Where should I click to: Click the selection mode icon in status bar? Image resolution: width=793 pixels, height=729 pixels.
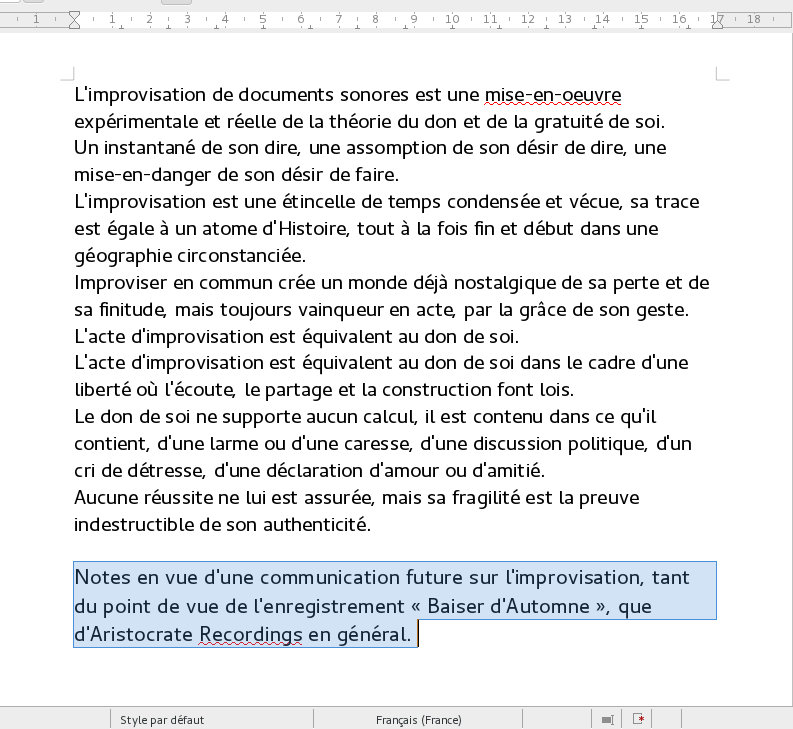coord(607,719)
